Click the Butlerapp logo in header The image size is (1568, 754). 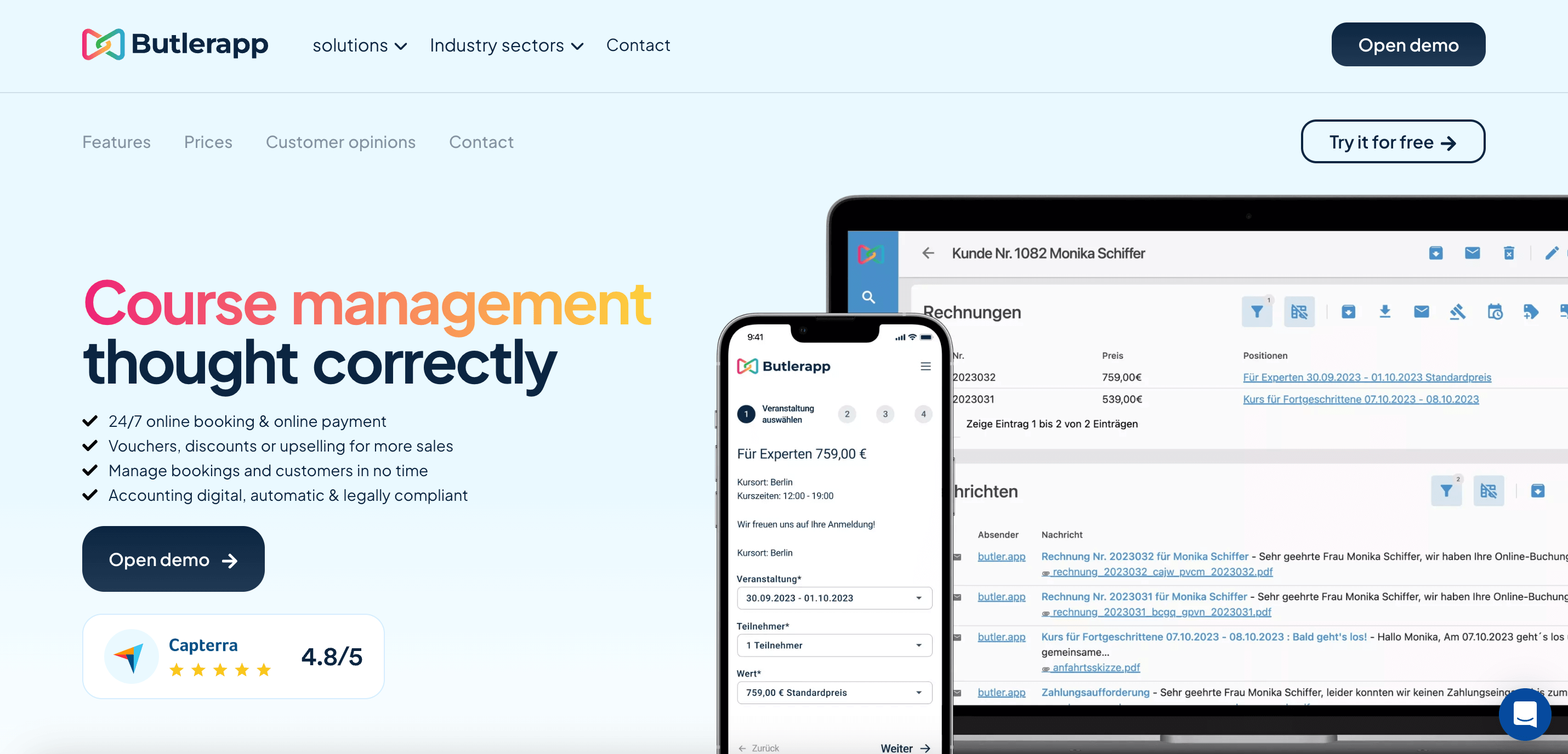(175, 44)
